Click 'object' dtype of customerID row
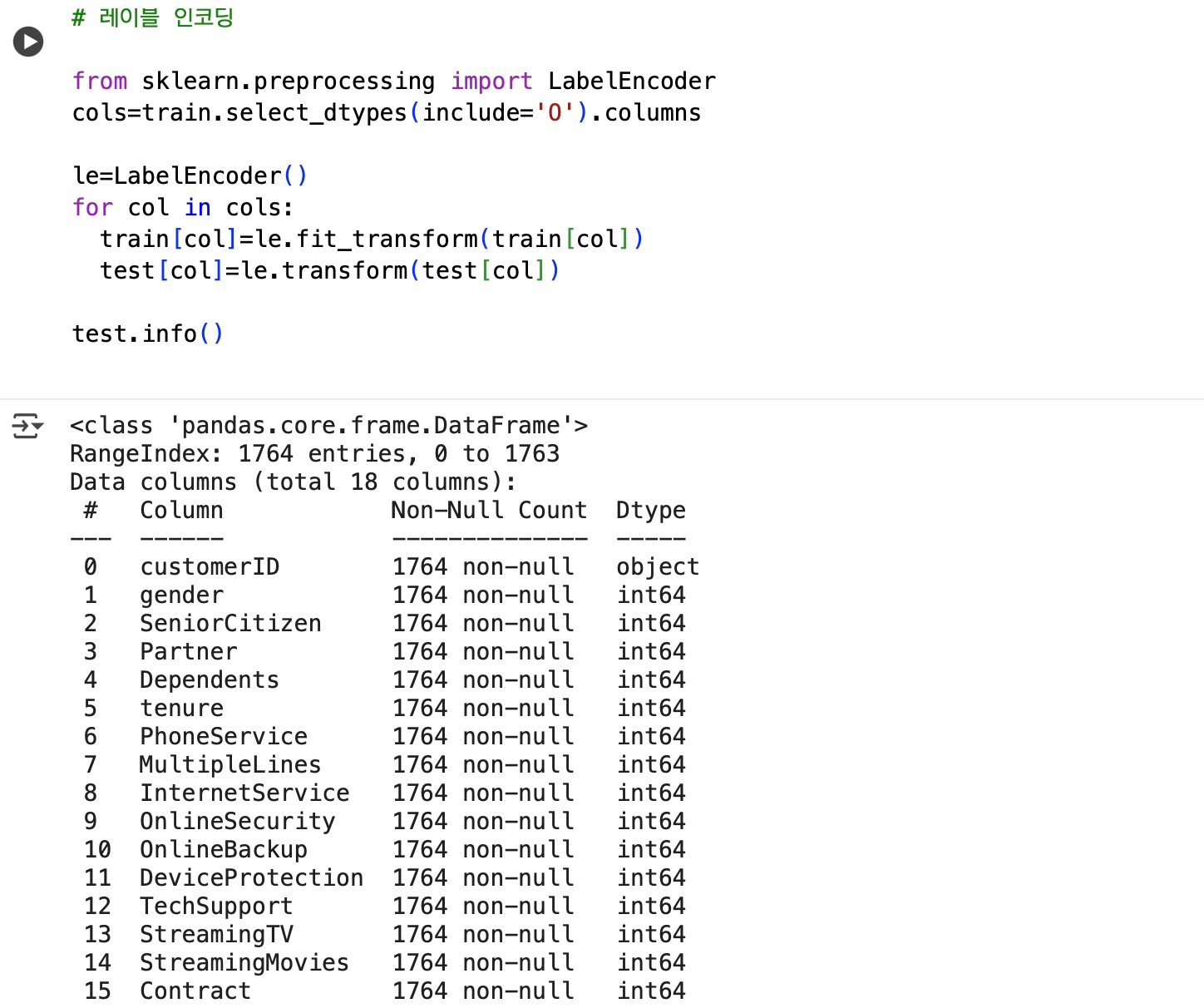This screenshot has width=1204, height=1008. pos(658,567)
